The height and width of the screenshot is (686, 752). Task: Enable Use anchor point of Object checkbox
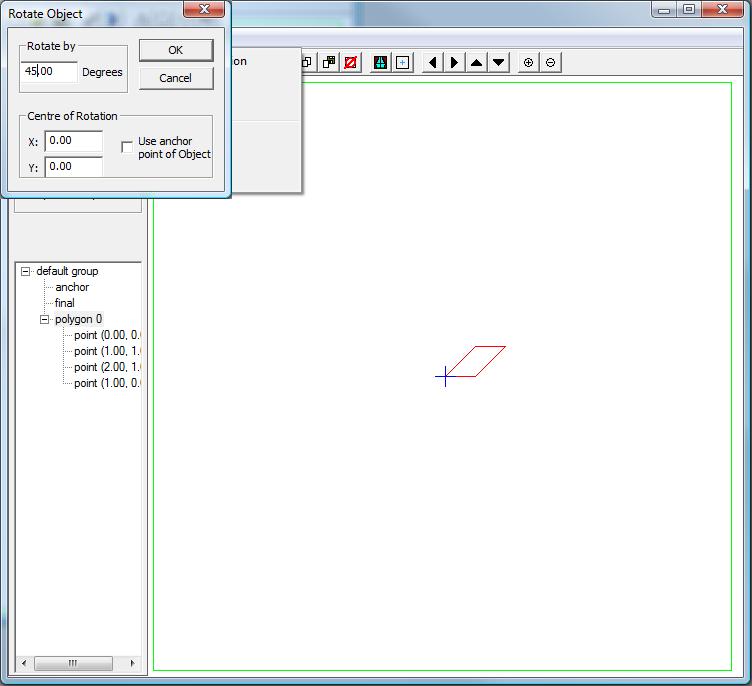127,147
